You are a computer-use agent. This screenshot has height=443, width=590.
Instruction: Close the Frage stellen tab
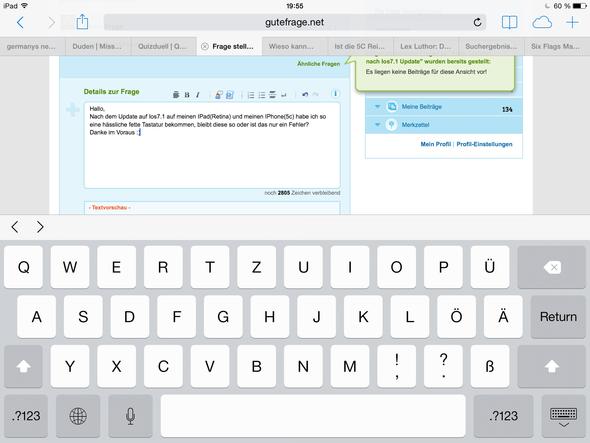pyautogui.click(x=204, y=46)
